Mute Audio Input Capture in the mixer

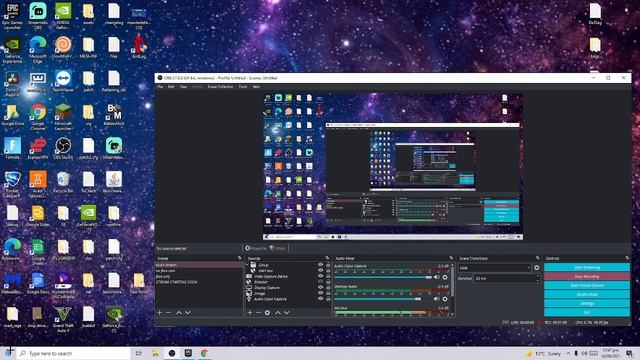437,278
